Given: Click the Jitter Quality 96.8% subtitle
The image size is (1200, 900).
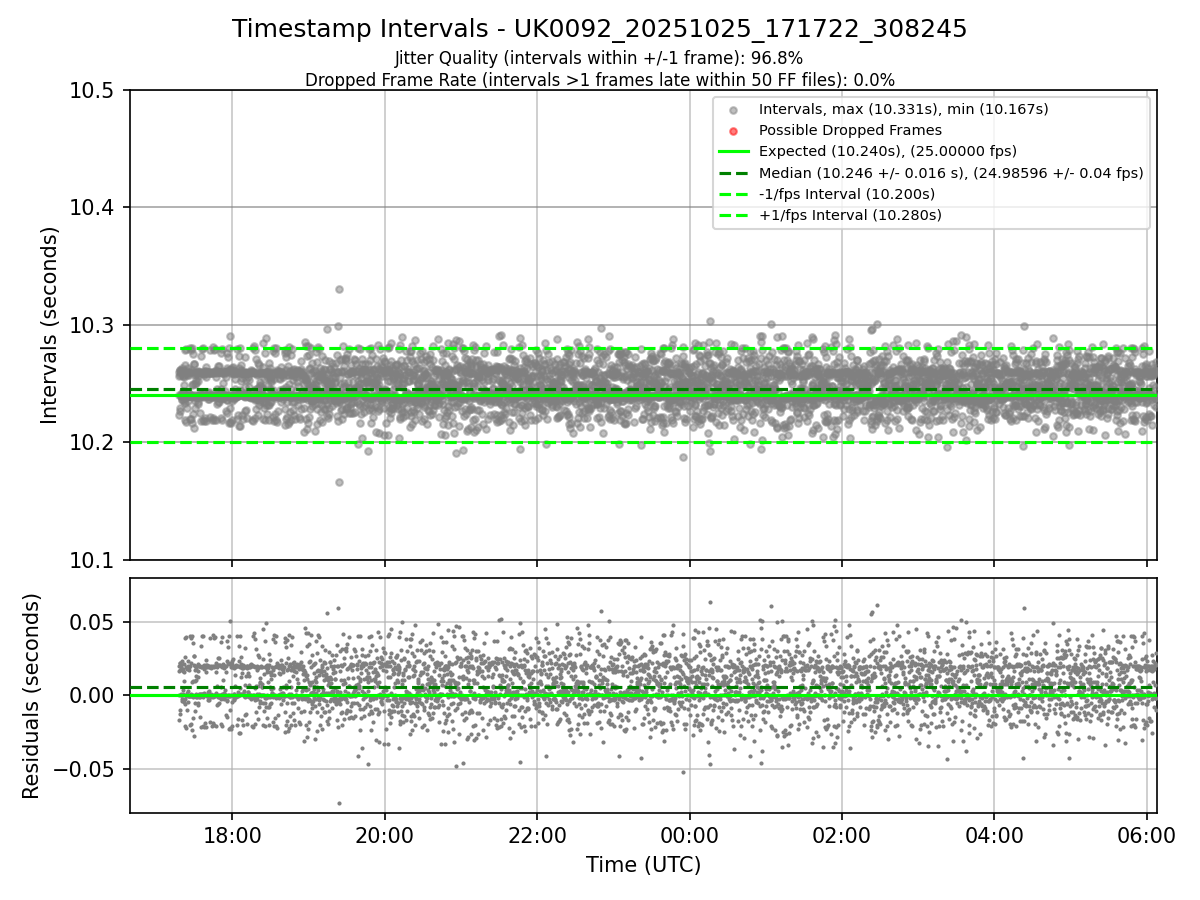Looking at the screenshot, I should click(599, 58).
